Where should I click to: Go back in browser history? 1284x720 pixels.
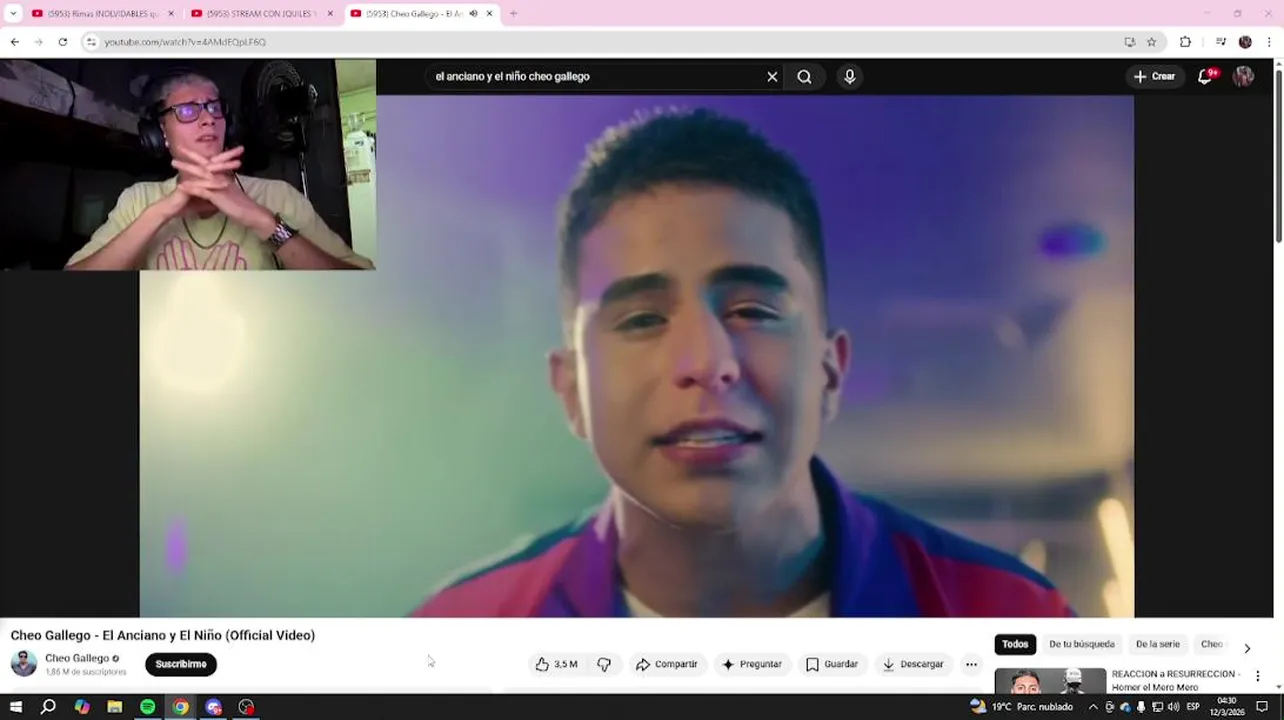(14, 42)
